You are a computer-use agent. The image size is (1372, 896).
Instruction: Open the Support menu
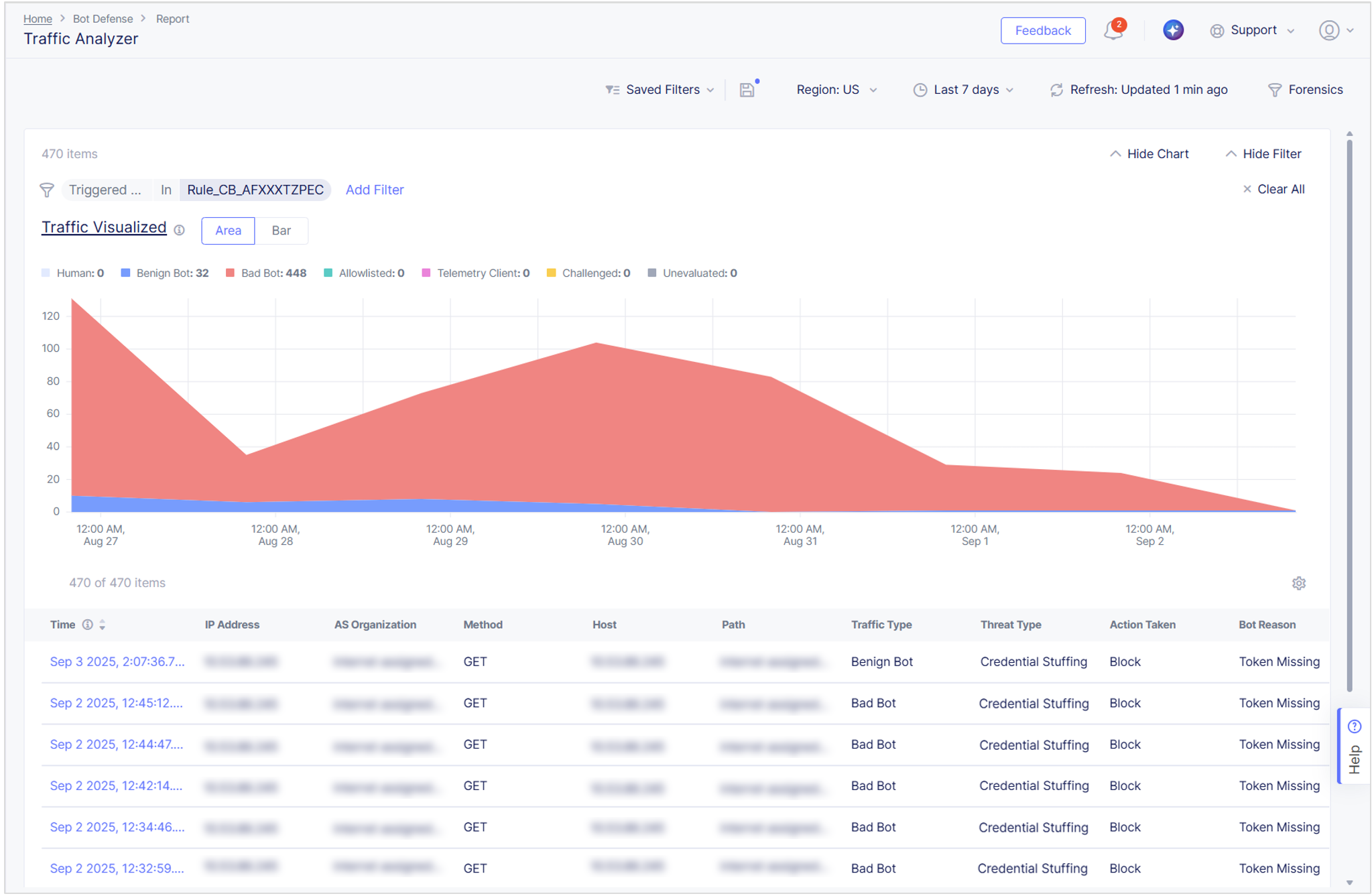click(x=1252, y=30)
